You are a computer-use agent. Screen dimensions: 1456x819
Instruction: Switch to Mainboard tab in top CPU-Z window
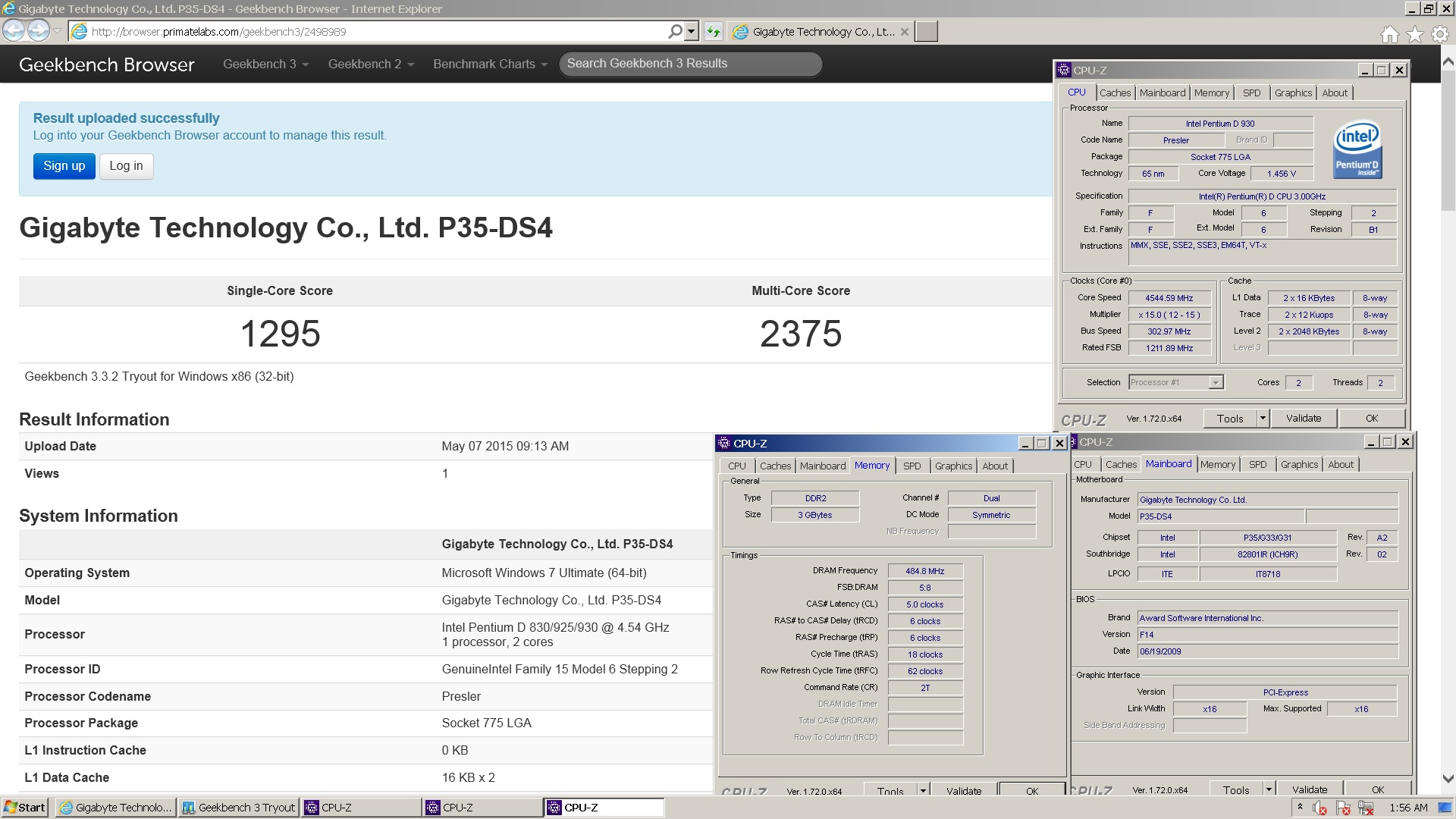pos(1162,93)
